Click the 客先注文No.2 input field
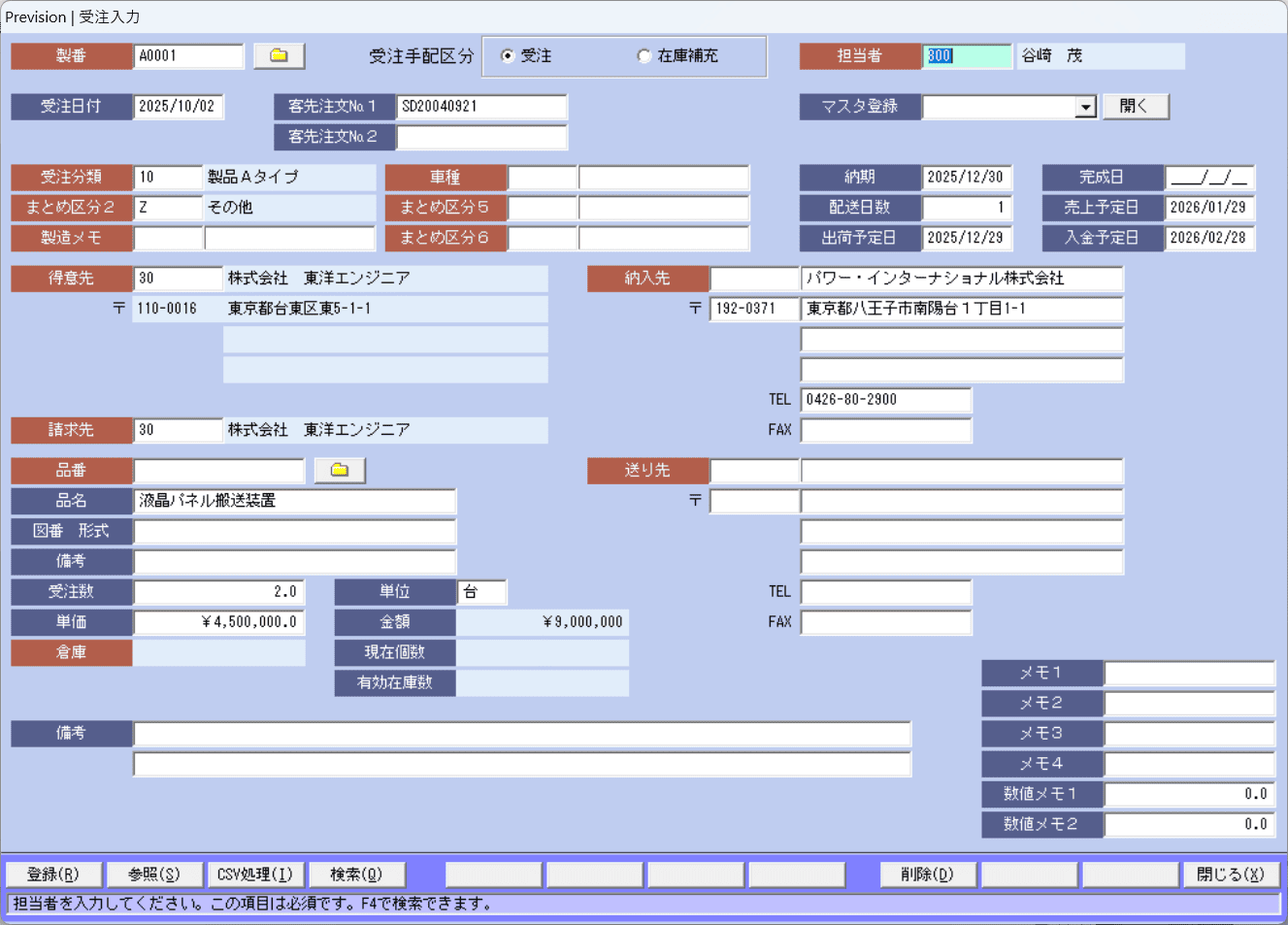 pos(481,137)
